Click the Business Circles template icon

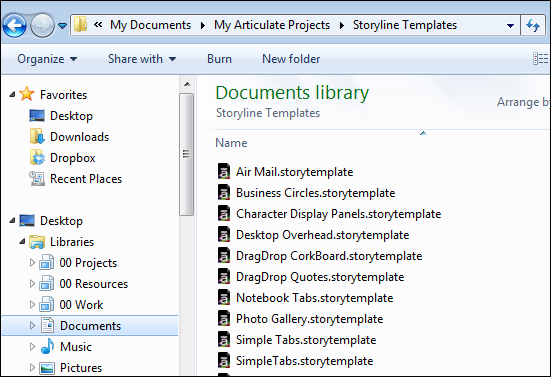click(x=224, y=193)
